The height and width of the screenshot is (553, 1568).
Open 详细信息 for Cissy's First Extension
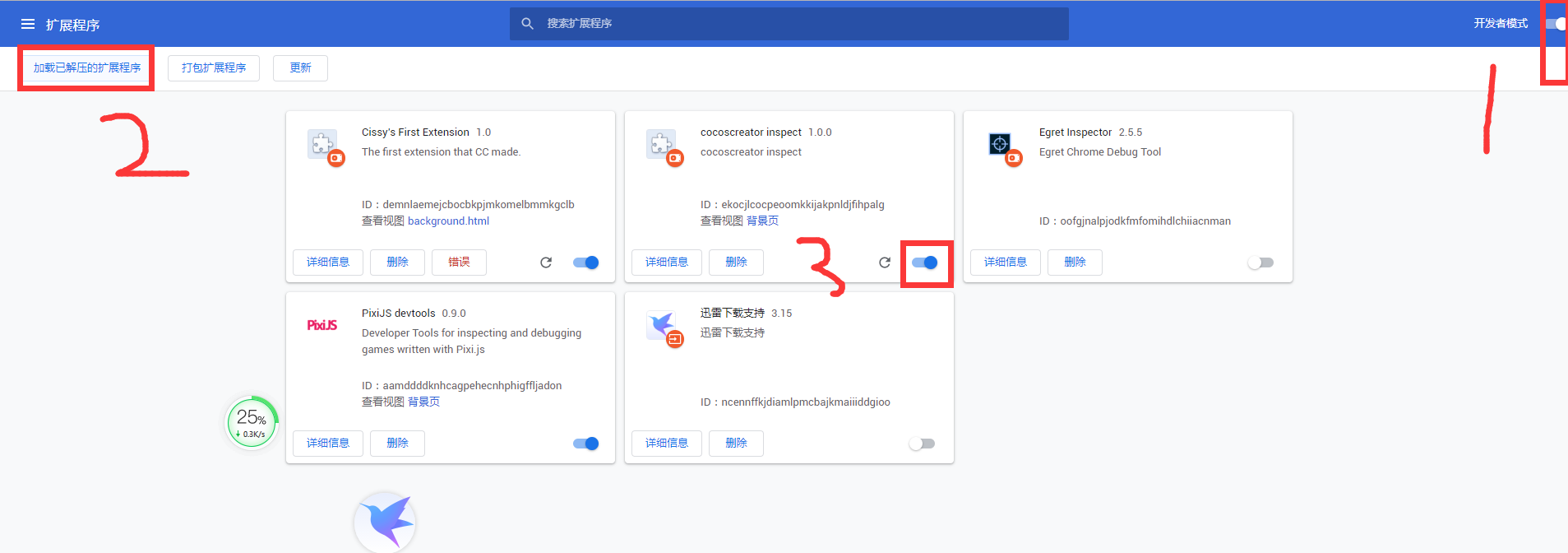pyautogui.click(x=328, y=263)
